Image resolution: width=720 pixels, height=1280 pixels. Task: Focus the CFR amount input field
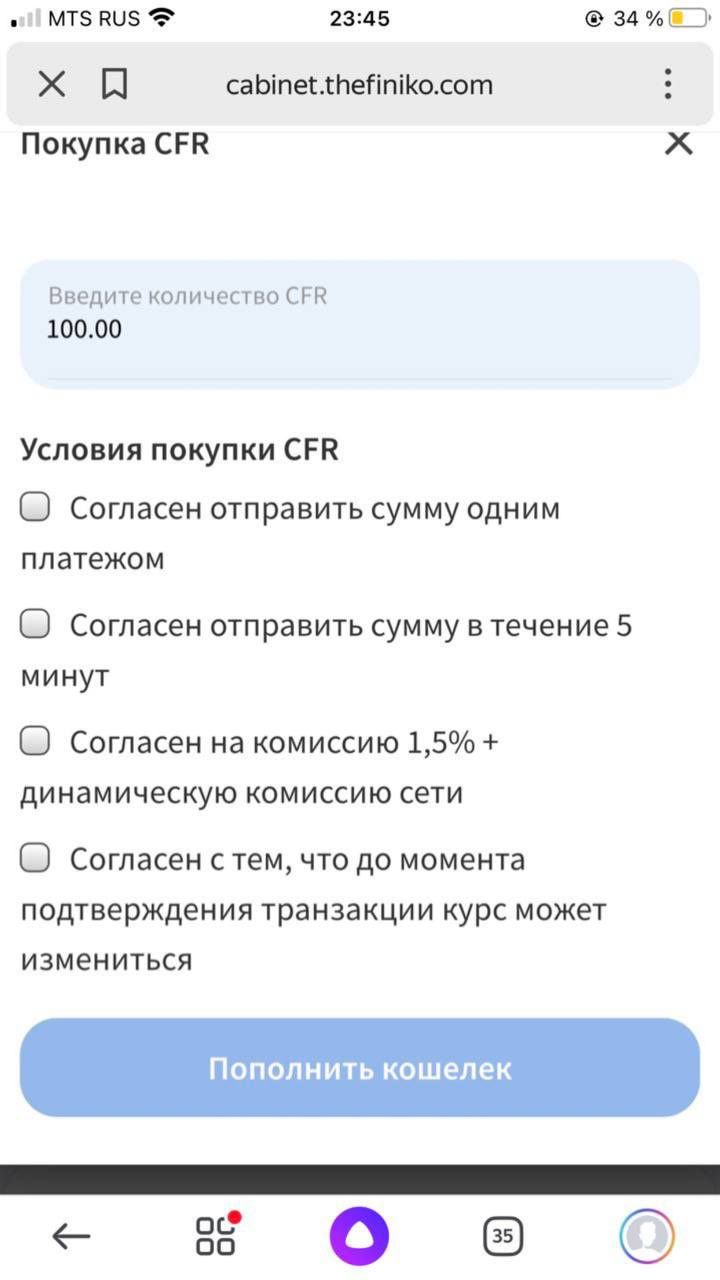tap(360, 328)
